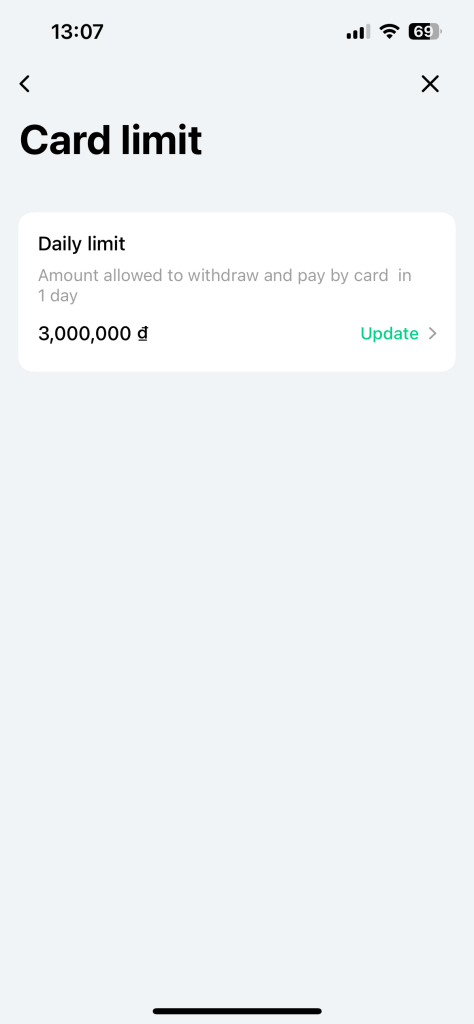Tap the đ currency symbol
Viewport: 474px width, 1024px height.
pyautogui.click(x=142, y=334)
